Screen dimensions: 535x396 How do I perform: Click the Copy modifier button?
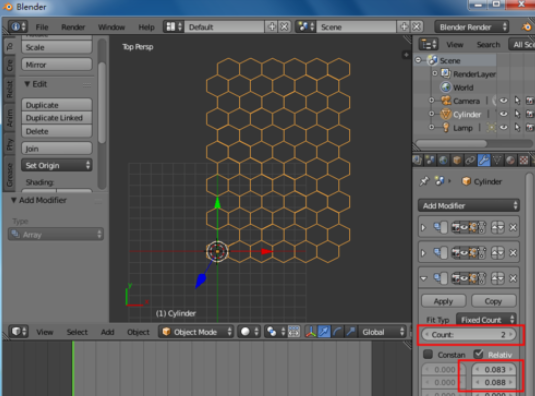[x=493, y=301]
